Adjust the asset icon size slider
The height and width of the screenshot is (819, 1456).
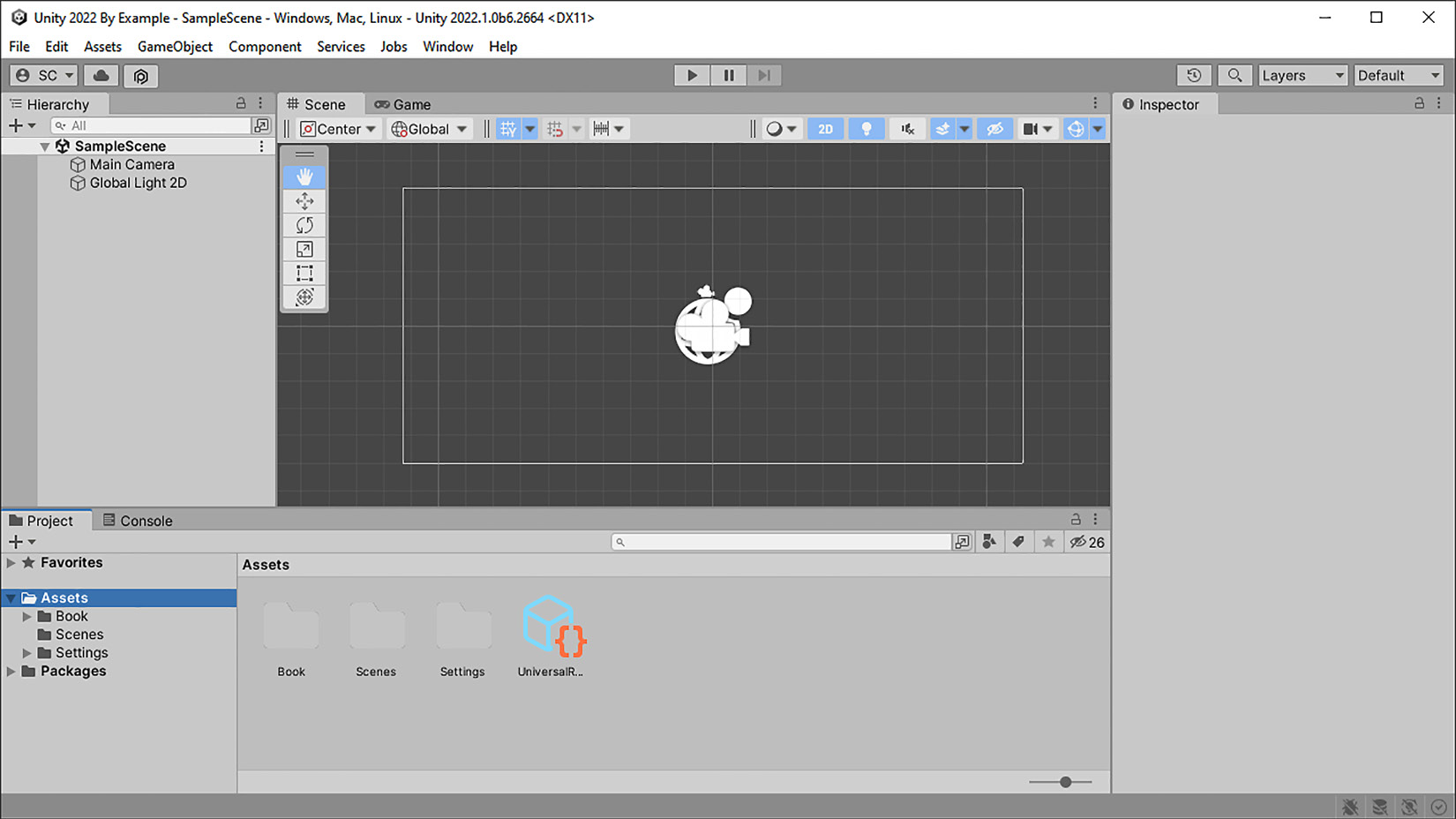pos(1065,782)
